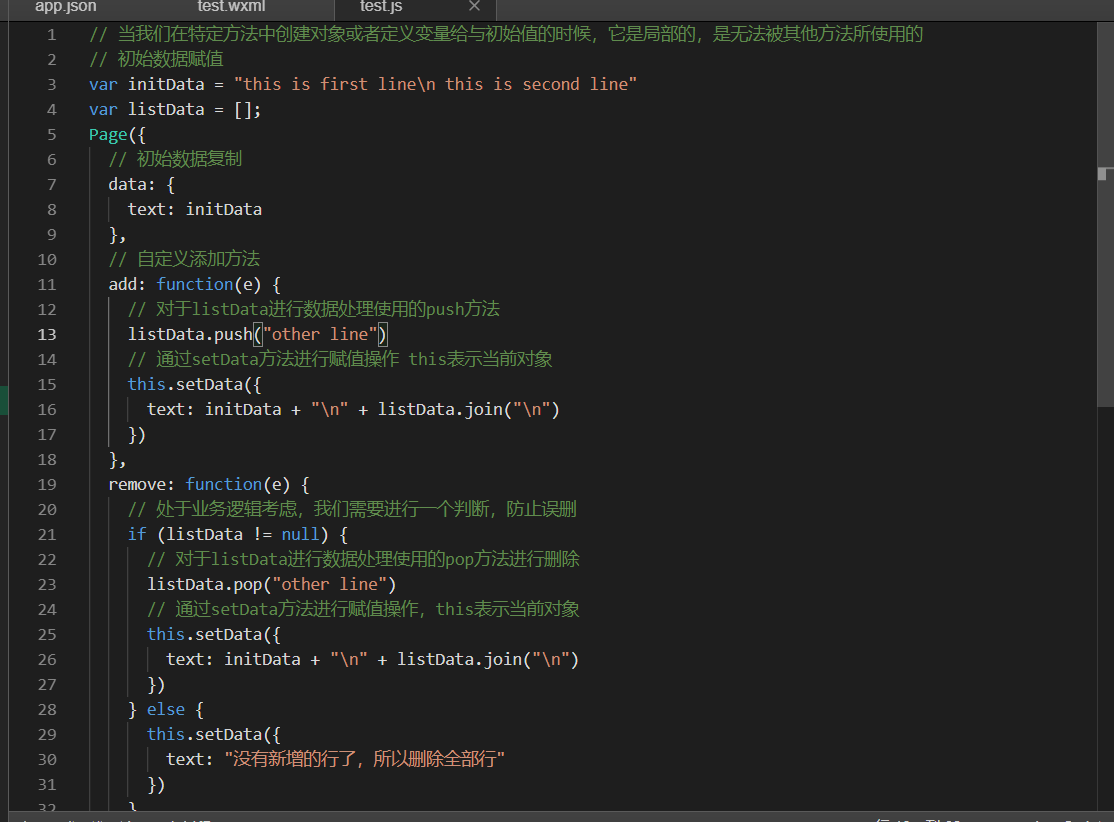Click the listData.pop("other line") statement
The height and width of the screenshot is (822, 1114).
tap(271, 585)
